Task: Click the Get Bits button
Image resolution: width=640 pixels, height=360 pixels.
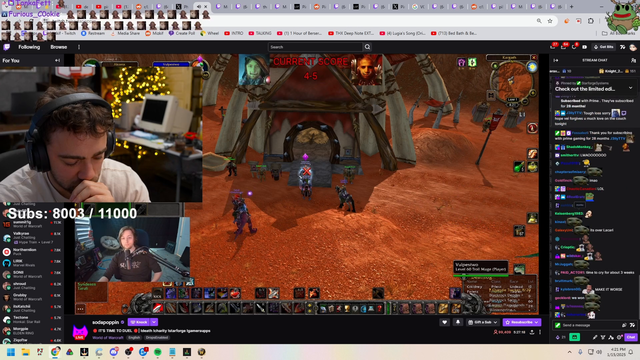Action: point(604,47)
